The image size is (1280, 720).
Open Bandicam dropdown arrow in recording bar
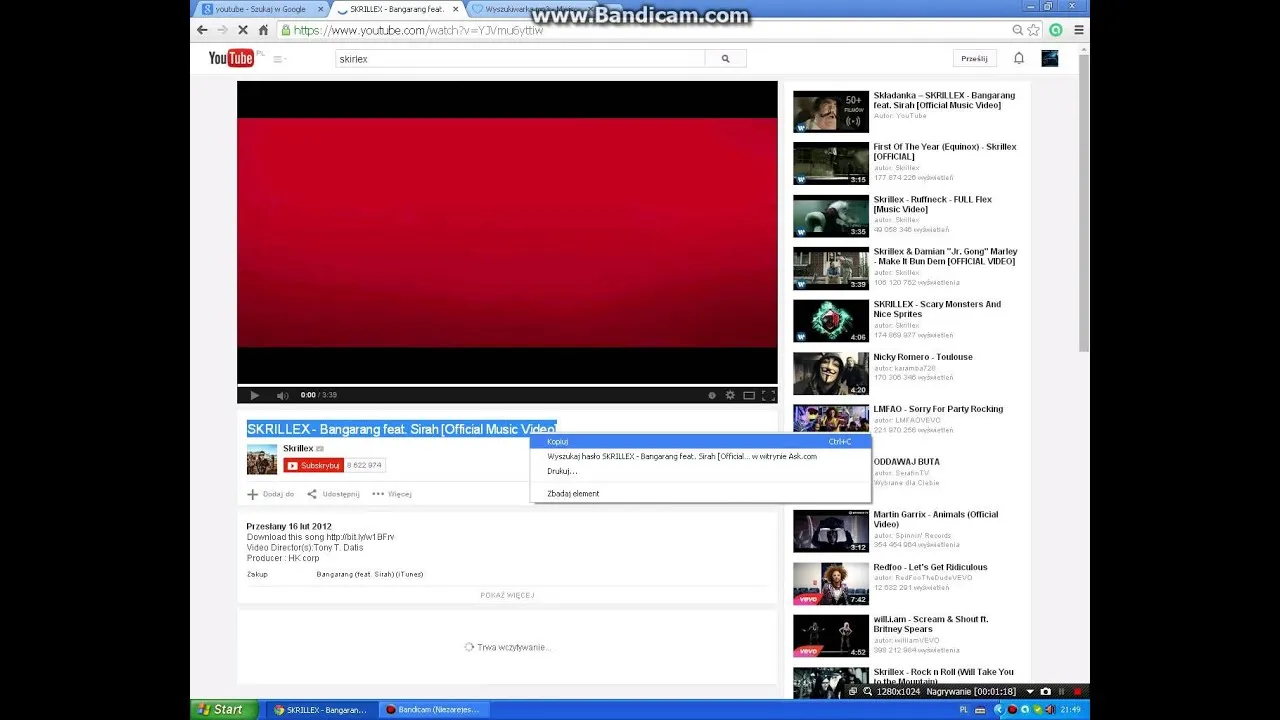[x=1030, y=691]
